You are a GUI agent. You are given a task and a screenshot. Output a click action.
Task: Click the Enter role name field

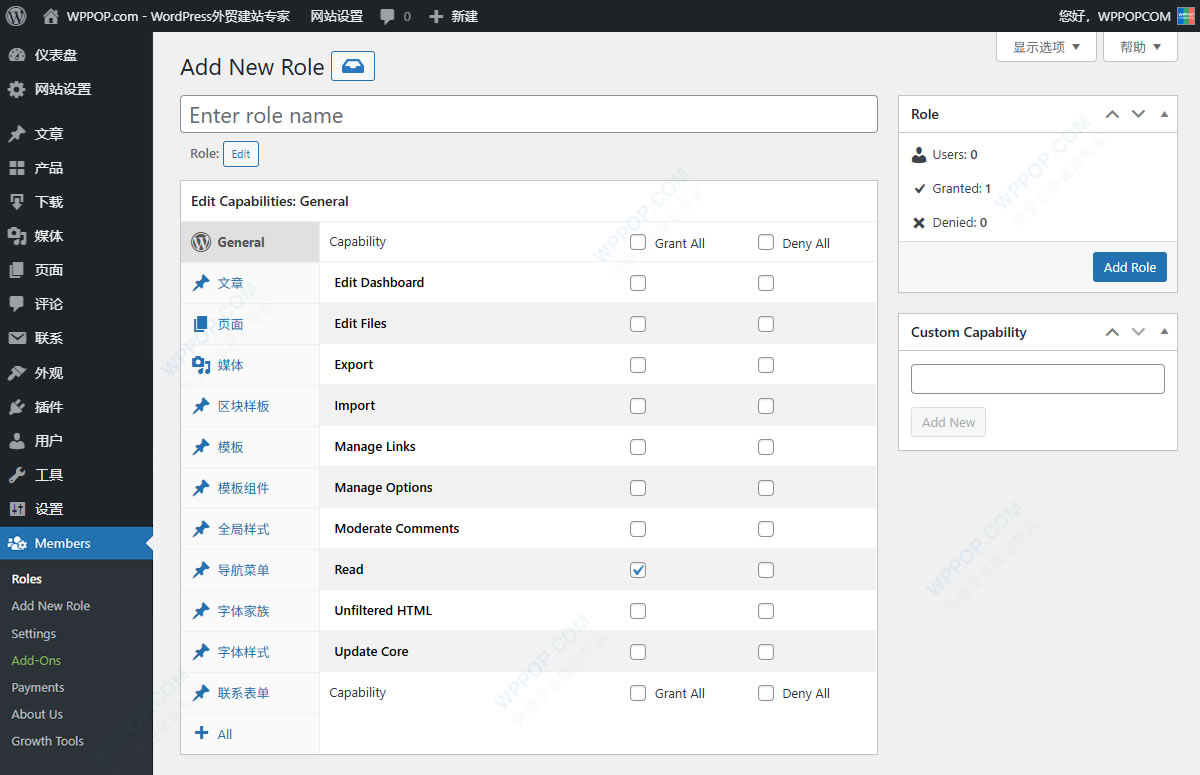pyautogui.click(x=528, y=115)
